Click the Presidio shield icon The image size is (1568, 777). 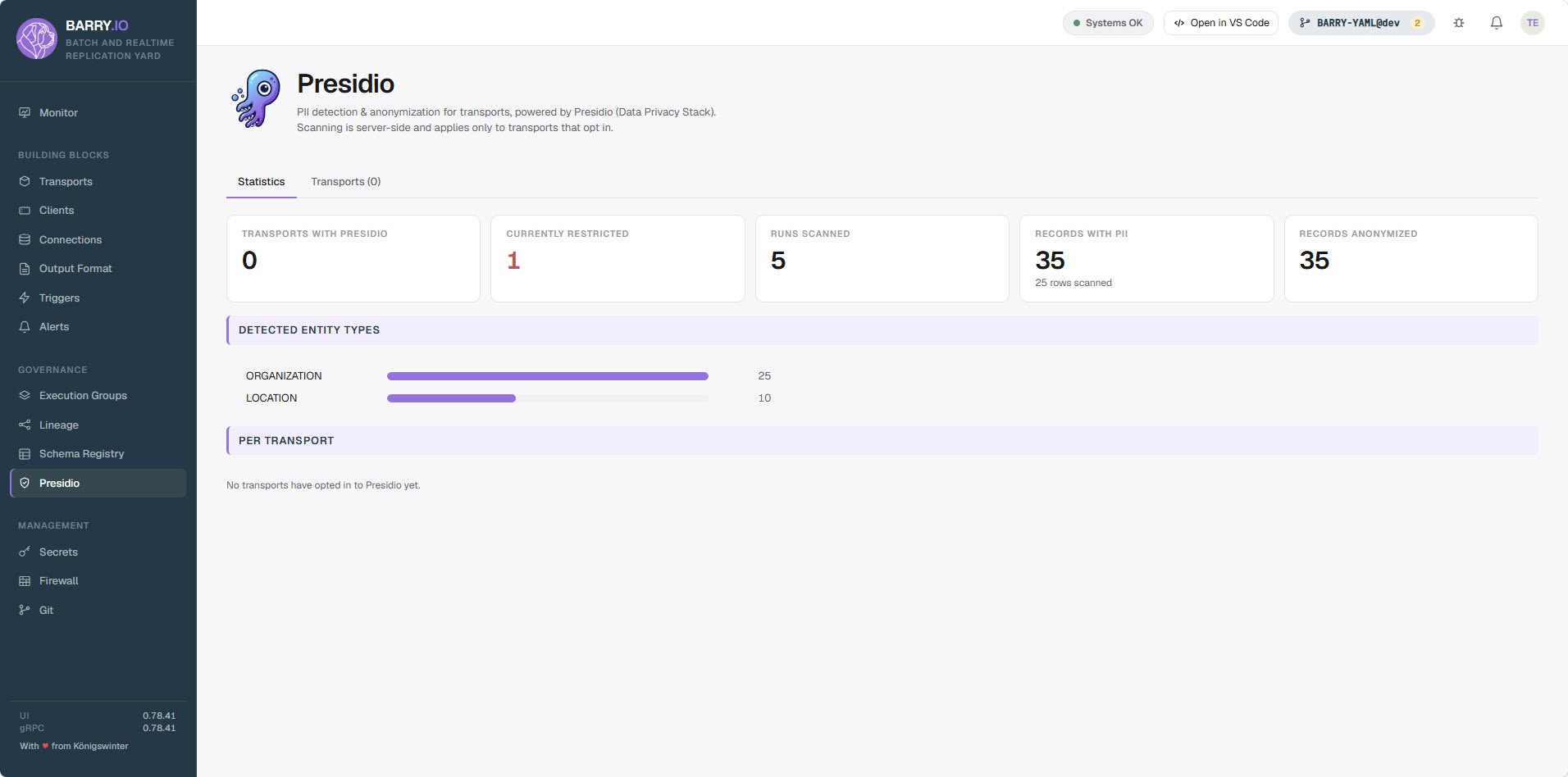coord(25,483)
